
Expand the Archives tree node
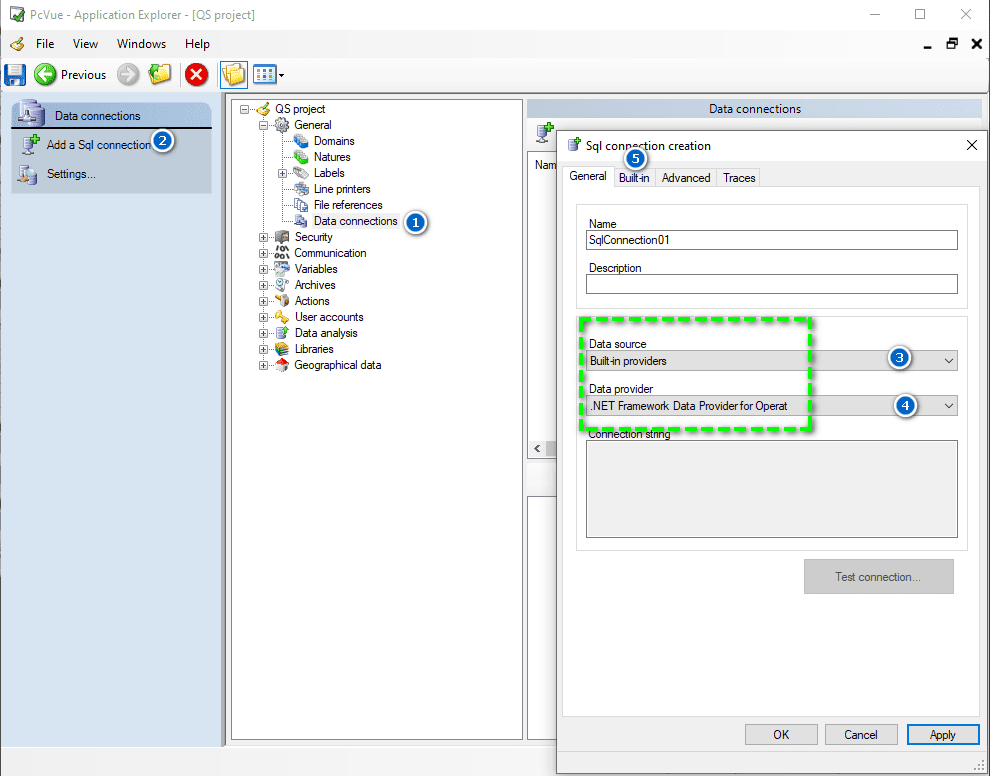263,285
